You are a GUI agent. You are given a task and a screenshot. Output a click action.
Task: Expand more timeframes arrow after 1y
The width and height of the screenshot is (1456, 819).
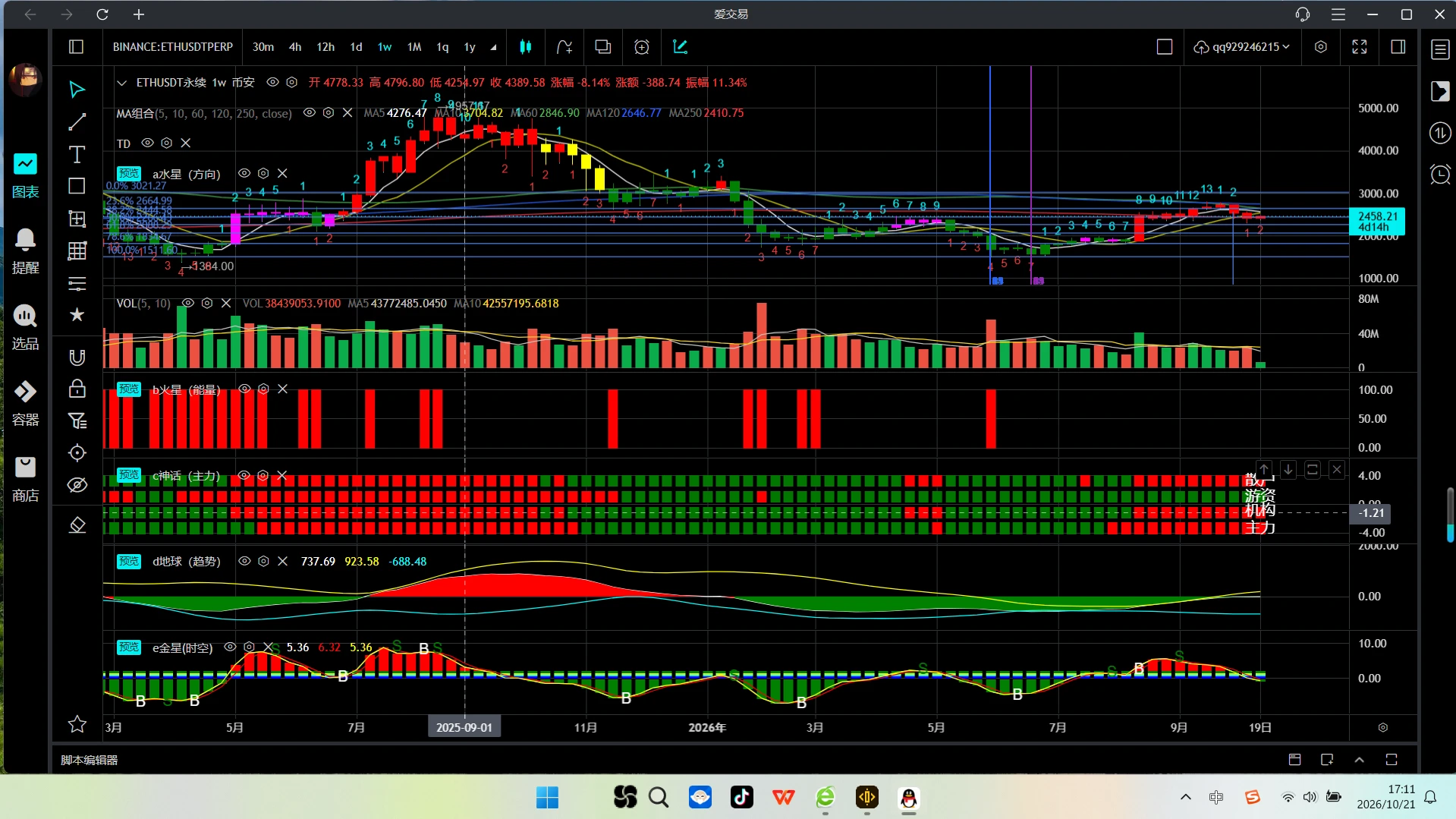(493, 47)
